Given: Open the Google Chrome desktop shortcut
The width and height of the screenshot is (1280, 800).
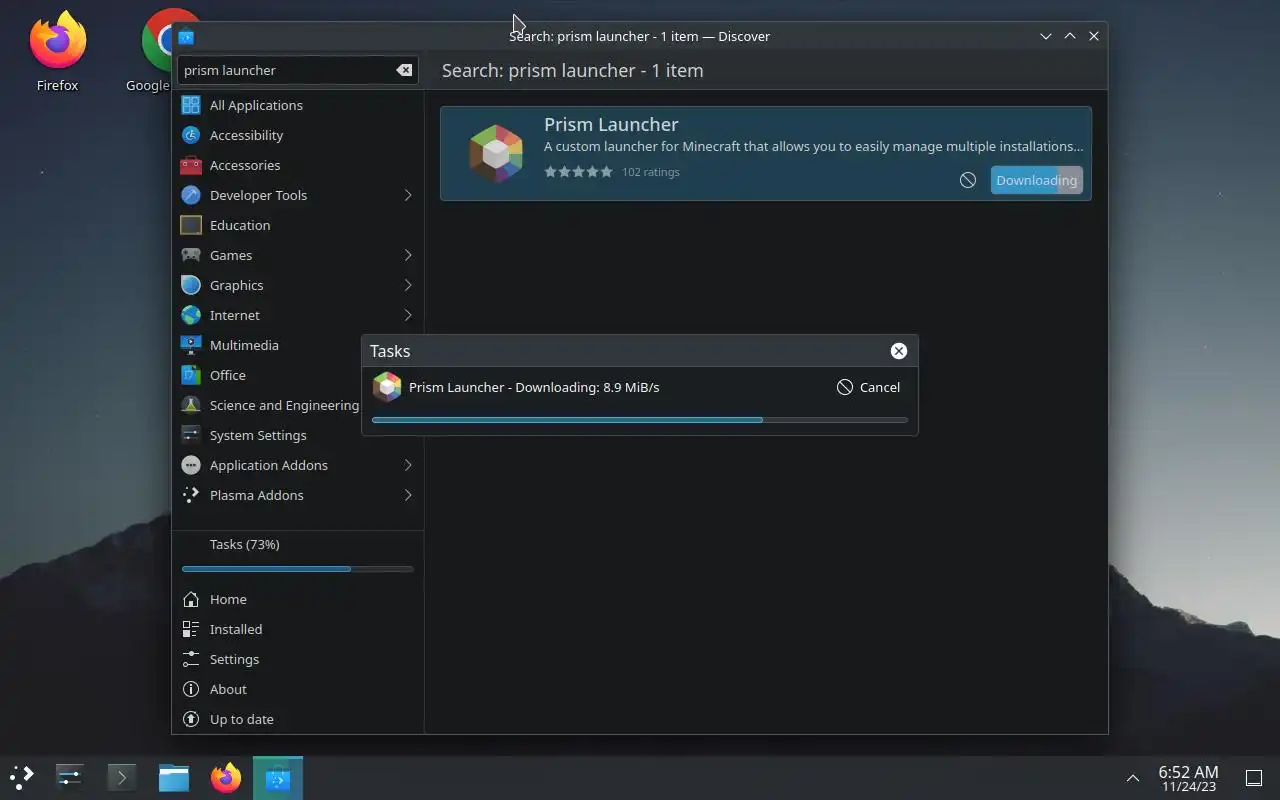Looking at the screenshot, I should 171,51.
